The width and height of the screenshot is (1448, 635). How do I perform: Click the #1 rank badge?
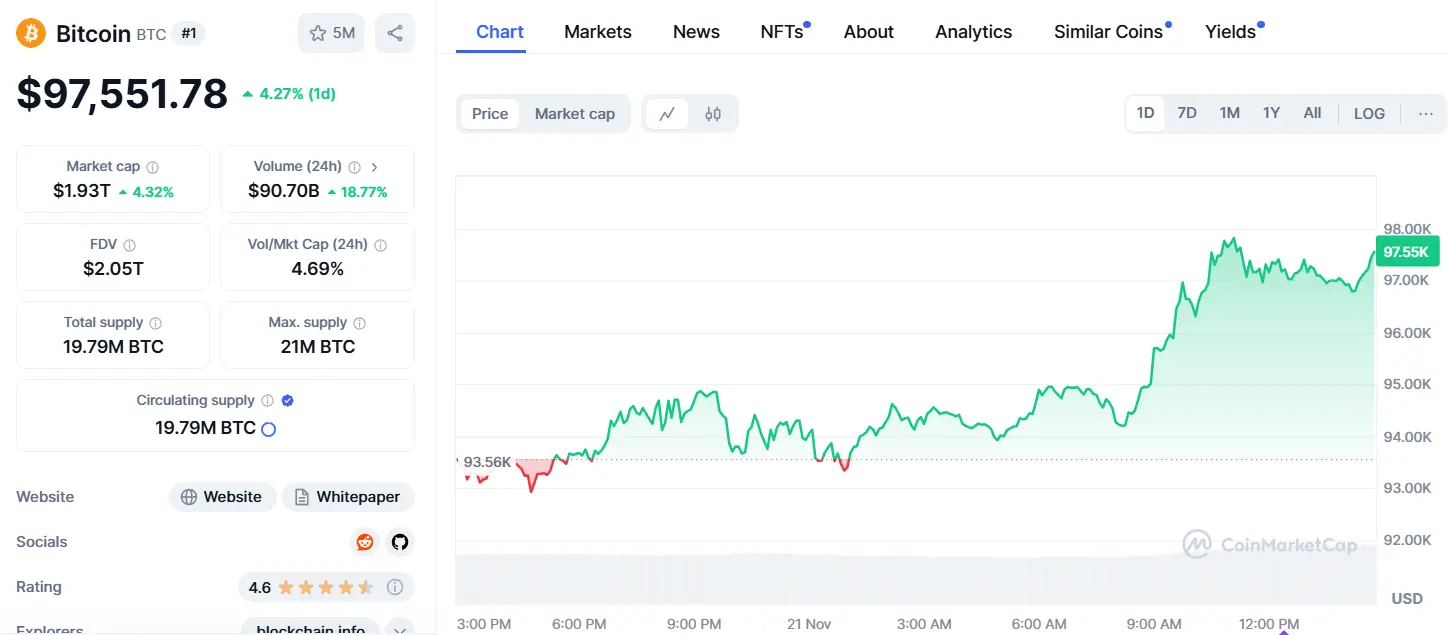coord(188,33)
